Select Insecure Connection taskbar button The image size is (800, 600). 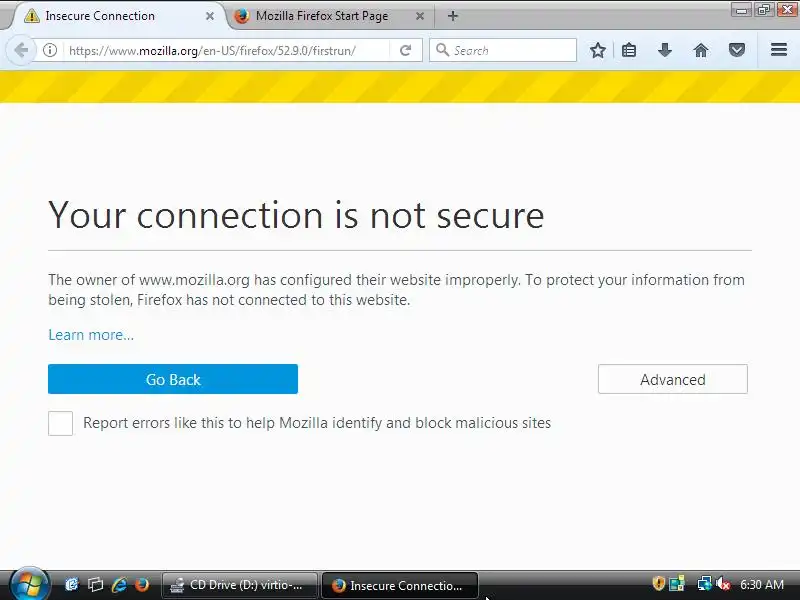click(400, 585)
